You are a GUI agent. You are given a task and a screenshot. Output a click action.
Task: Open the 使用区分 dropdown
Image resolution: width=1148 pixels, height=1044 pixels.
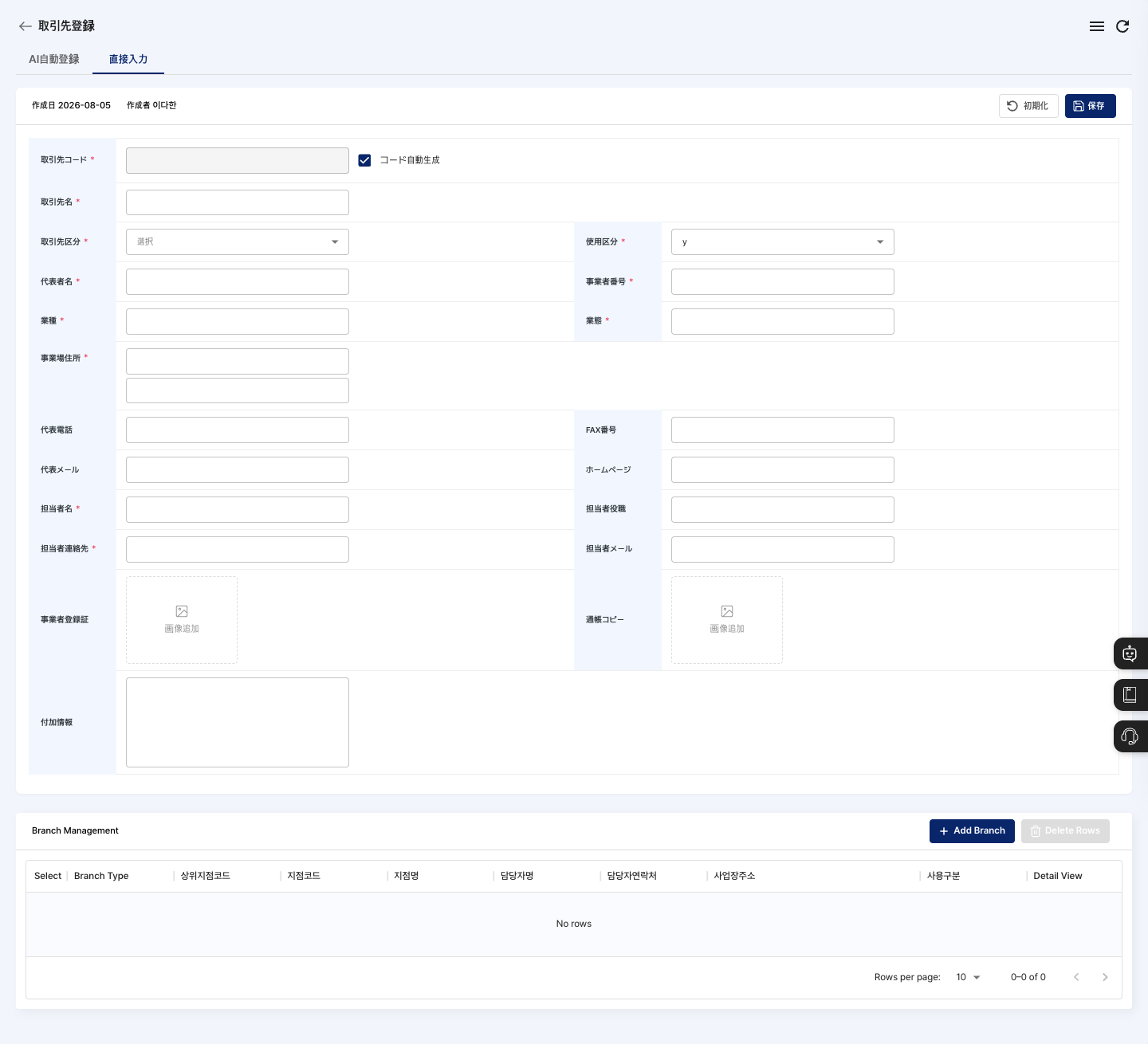coord(783,241)
